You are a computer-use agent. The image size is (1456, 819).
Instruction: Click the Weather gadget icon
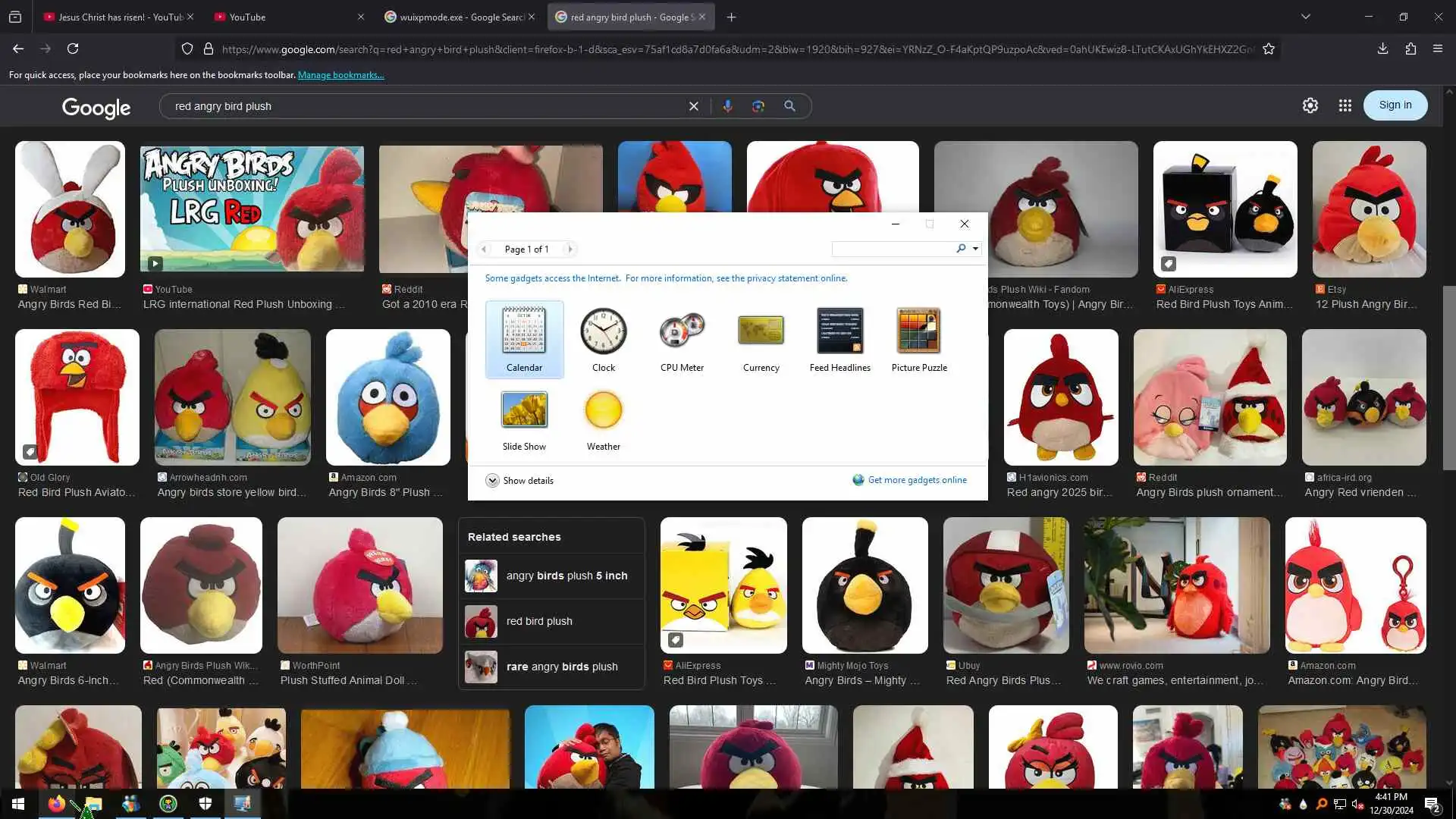click(603, 410)
